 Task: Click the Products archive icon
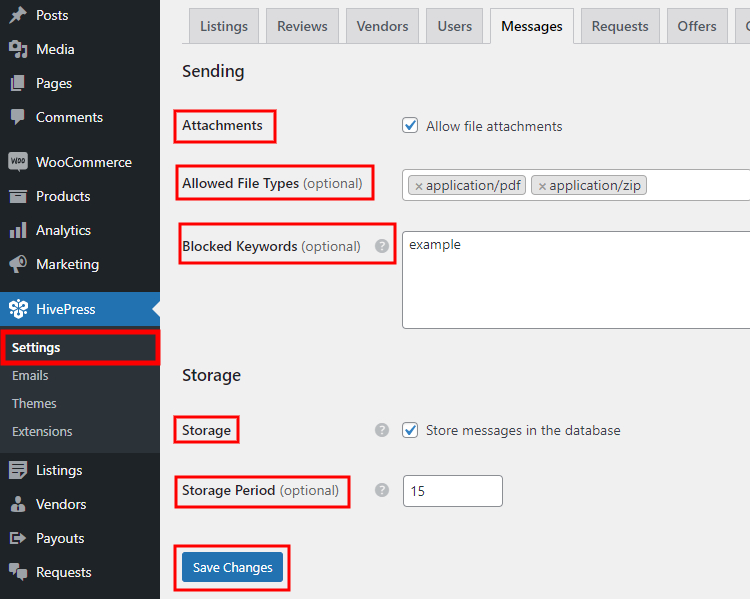pyautogui.click(x=18, y=196)
